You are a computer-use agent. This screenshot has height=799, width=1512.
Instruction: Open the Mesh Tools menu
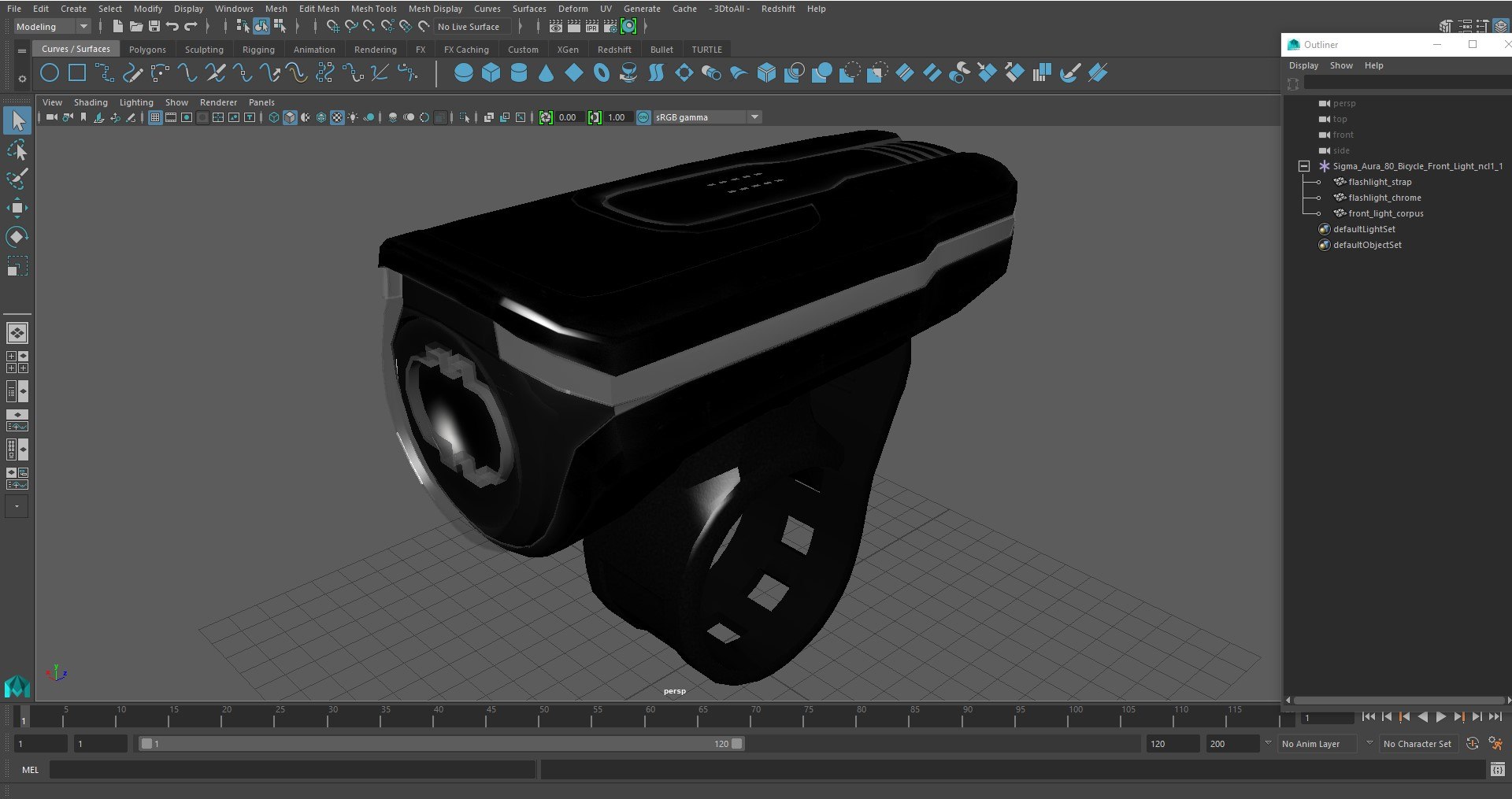click(x=373, y=9)
